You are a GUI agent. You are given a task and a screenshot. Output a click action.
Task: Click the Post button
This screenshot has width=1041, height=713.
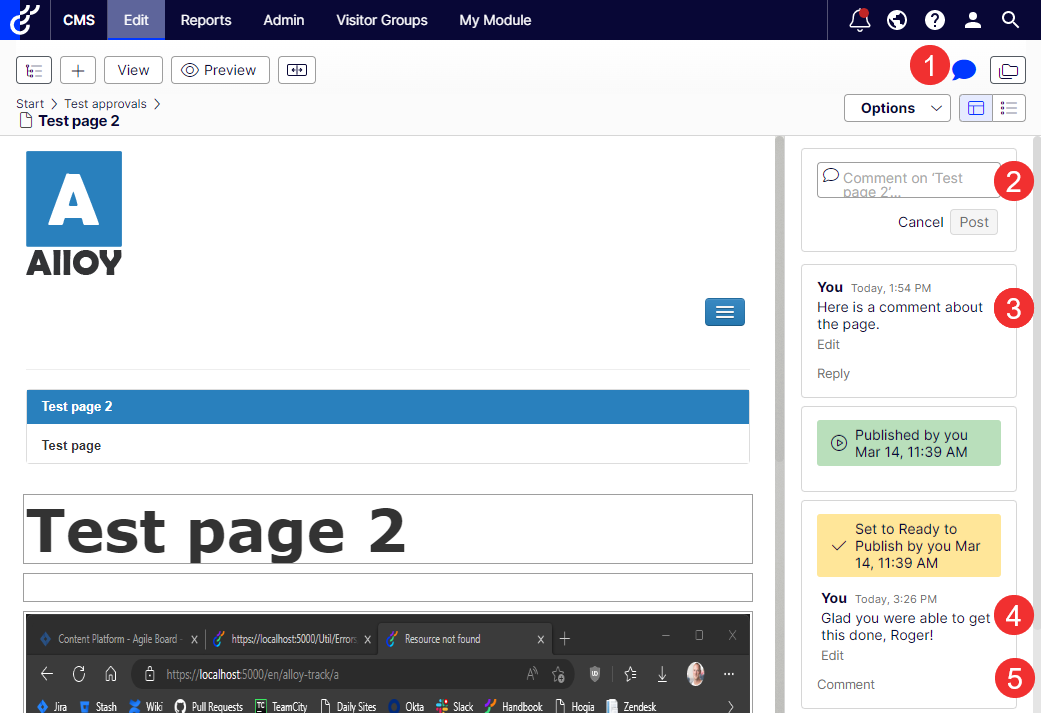coord(974,222)
